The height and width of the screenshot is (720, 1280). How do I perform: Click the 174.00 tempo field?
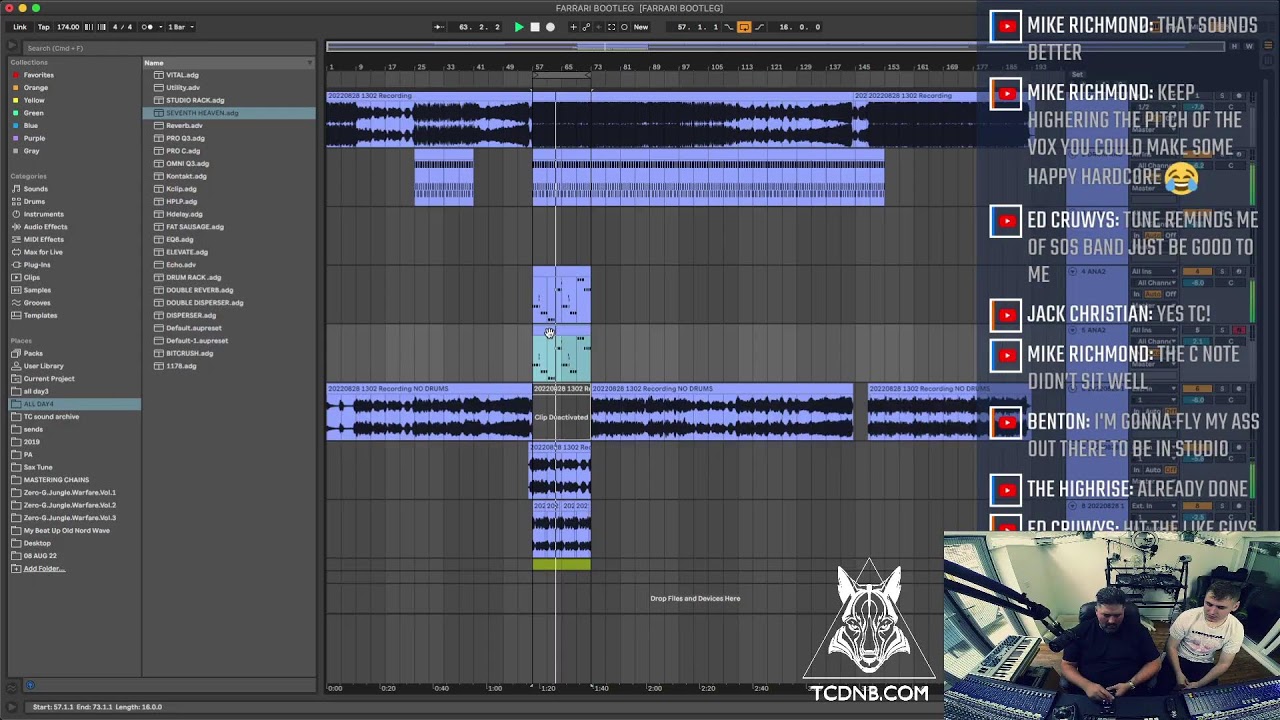coord(68,27)
